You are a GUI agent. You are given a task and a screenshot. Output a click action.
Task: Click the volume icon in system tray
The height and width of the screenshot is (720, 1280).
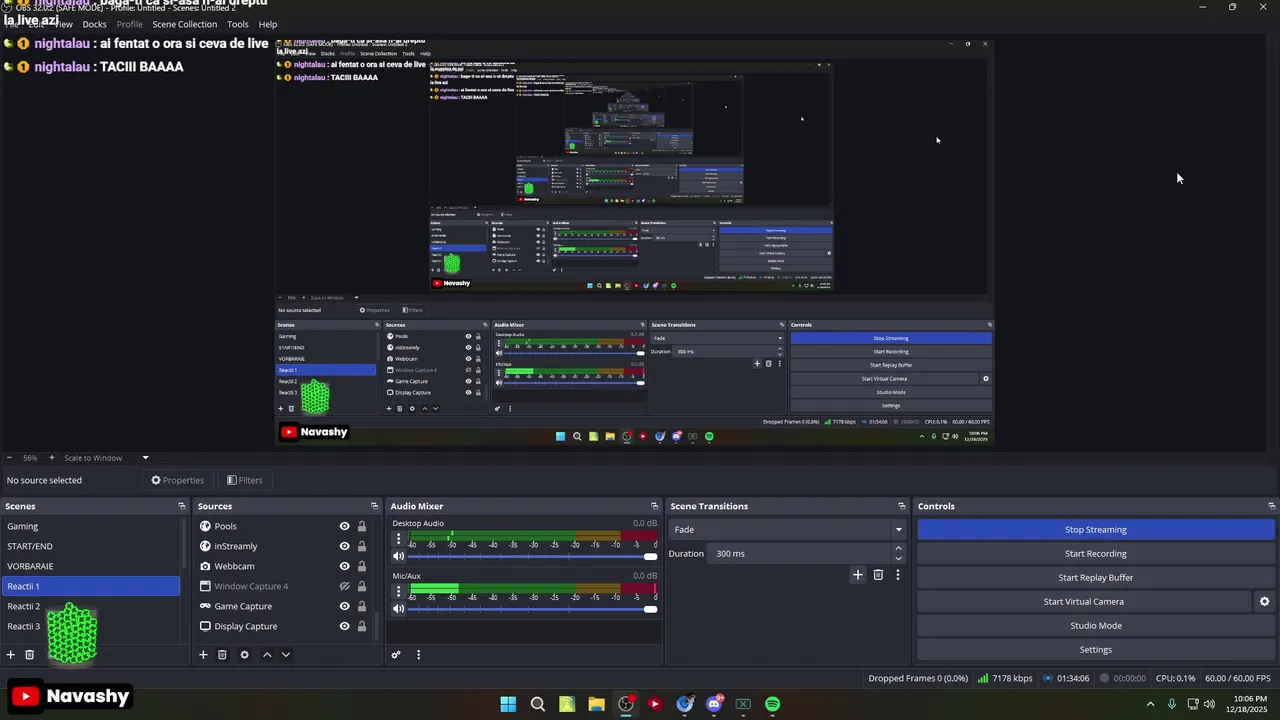coord(1210,704)
